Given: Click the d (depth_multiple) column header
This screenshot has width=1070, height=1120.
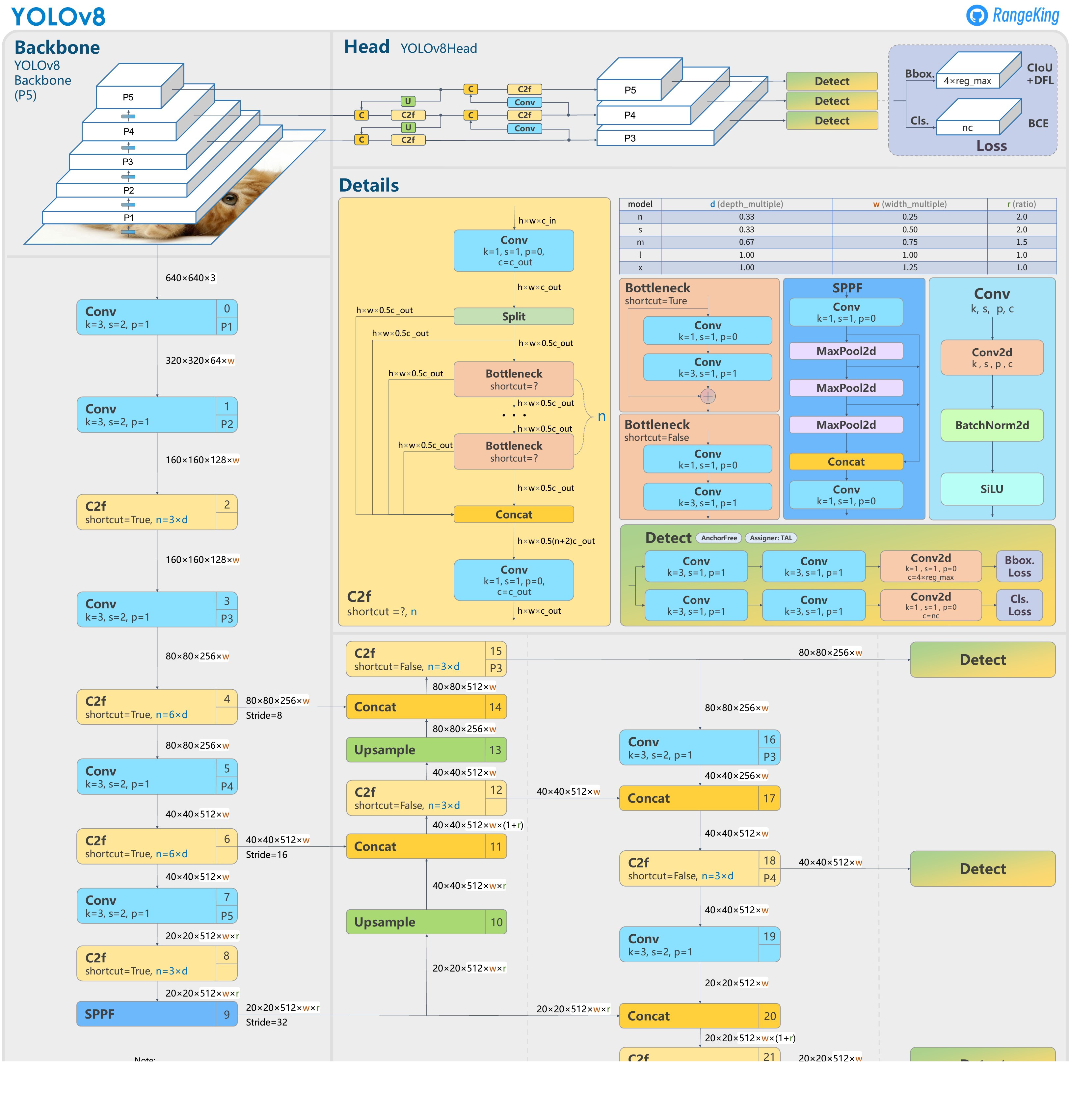Looking at the screenshot, I should 746,204.
